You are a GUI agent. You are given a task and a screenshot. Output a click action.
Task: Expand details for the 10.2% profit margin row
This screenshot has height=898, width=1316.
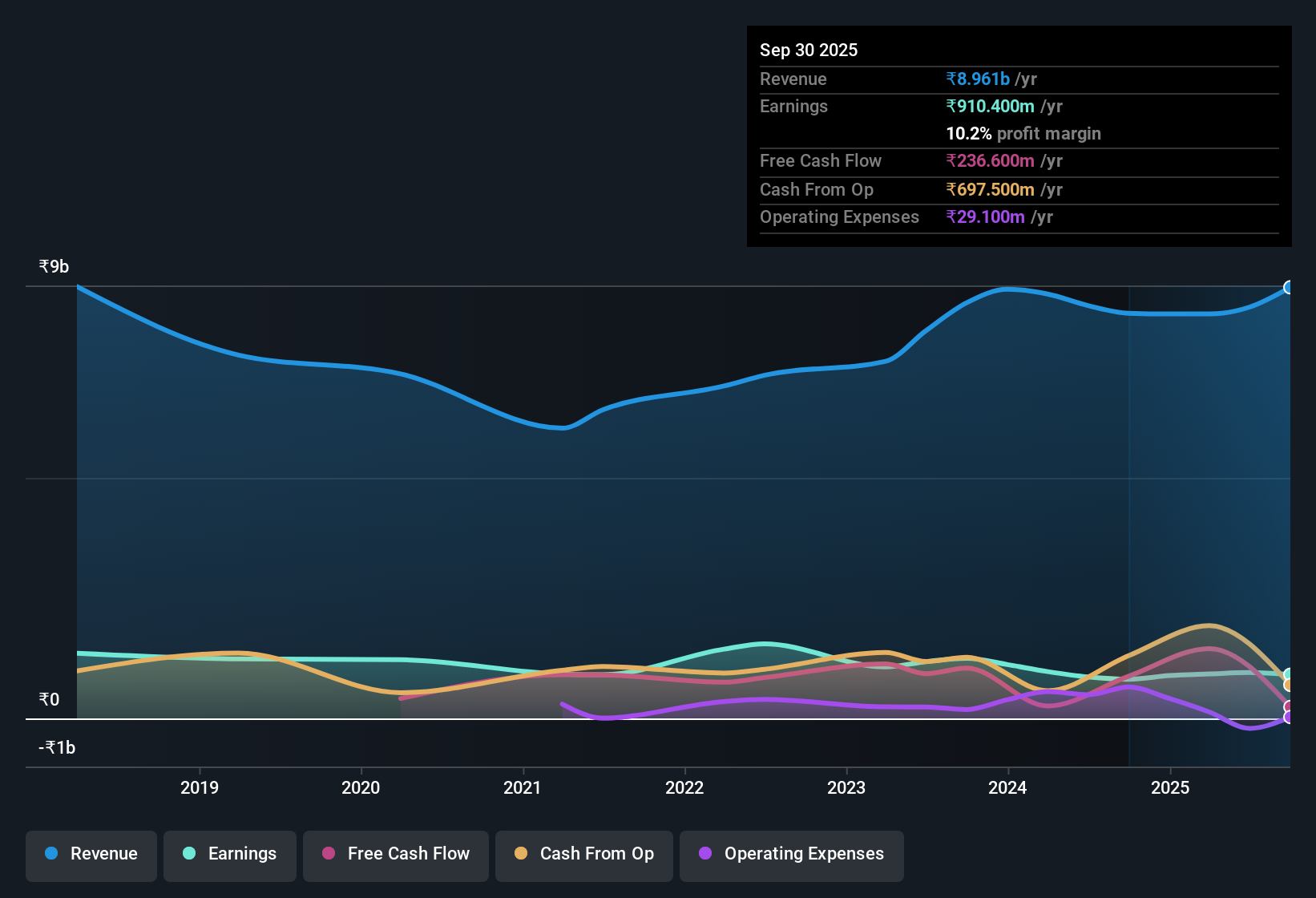1023,133
